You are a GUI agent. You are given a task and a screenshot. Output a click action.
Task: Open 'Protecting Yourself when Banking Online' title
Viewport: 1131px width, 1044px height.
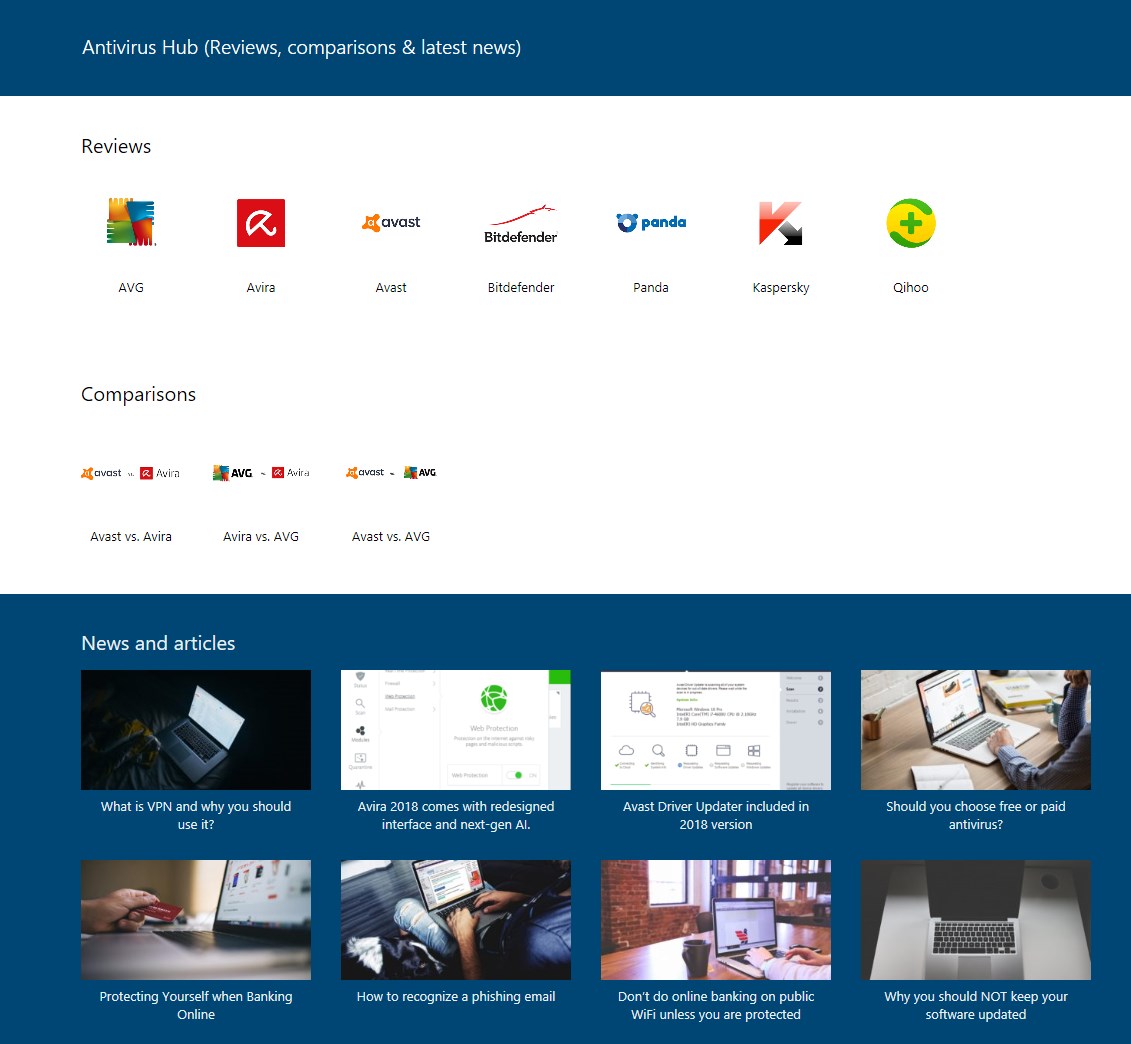click(x=196, y=1005)
